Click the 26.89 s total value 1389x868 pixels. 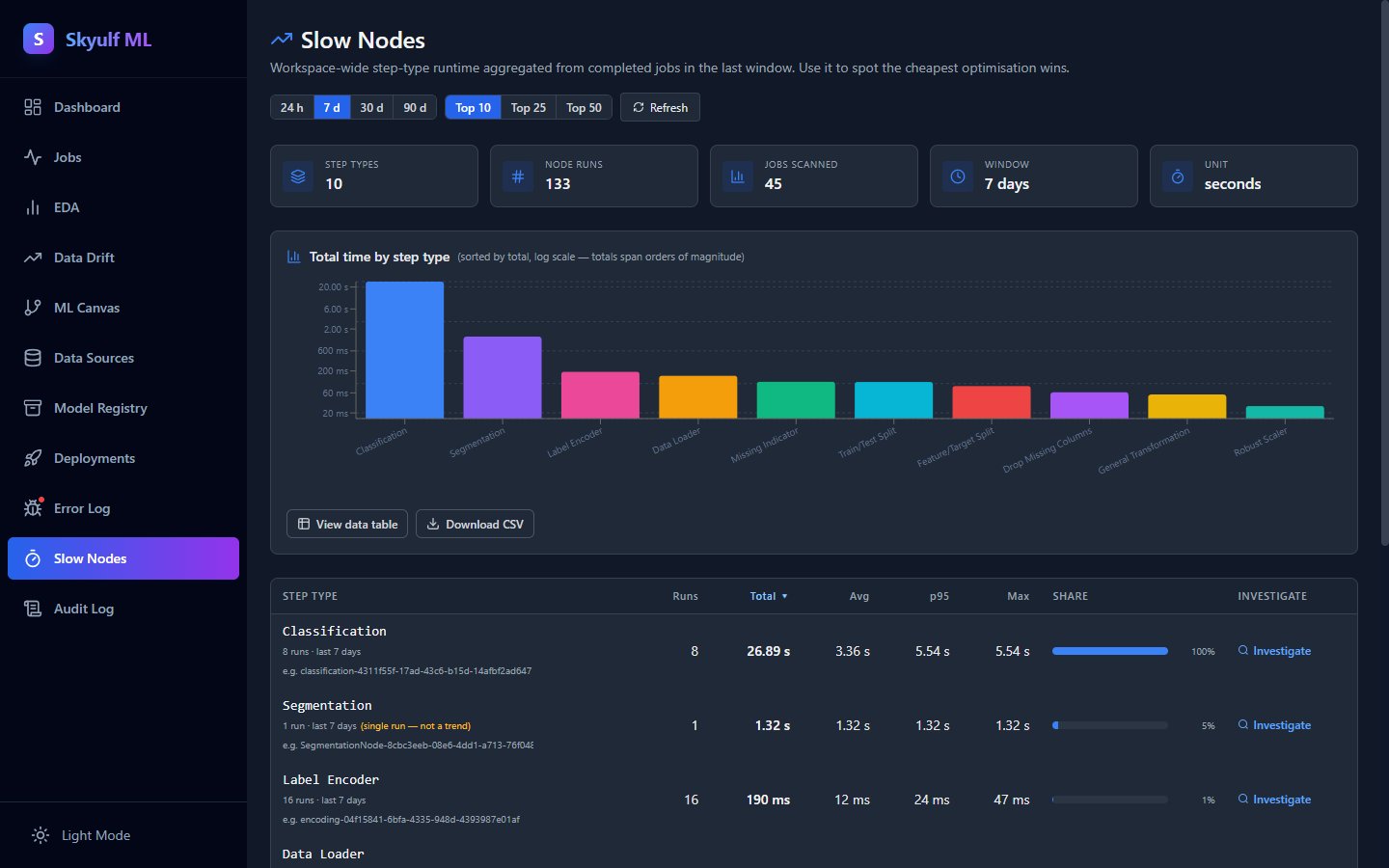769,651
